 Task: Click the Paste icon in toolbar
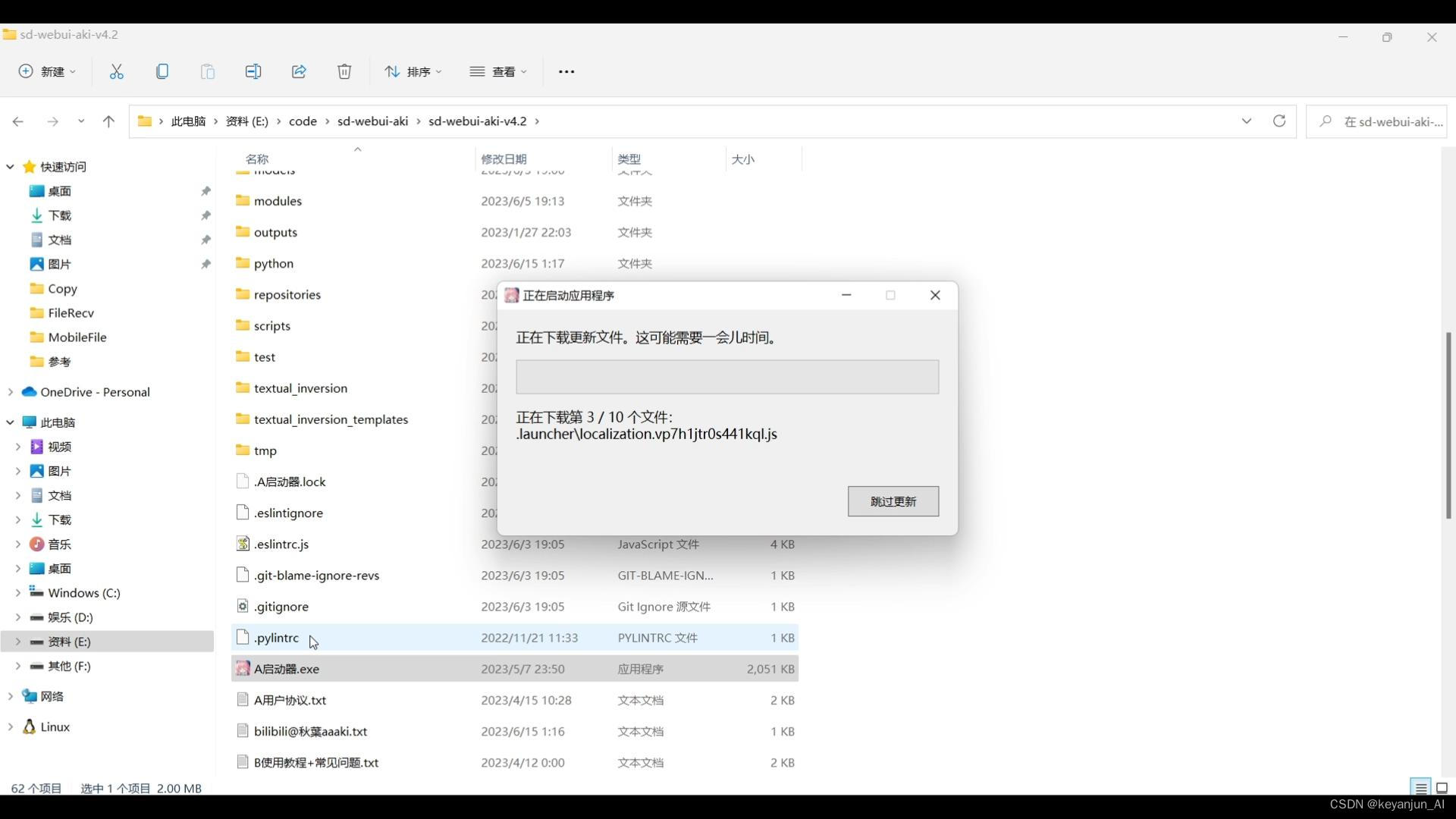(207, 71)
